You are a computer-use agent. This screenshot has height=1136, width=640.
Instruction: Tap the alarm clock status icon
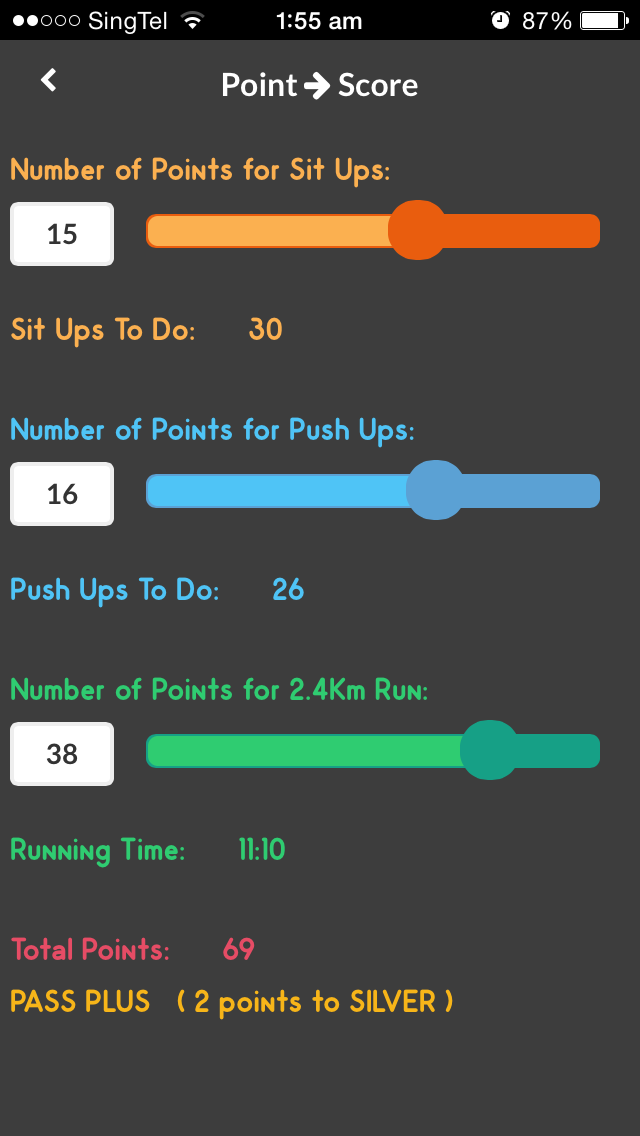501,20
